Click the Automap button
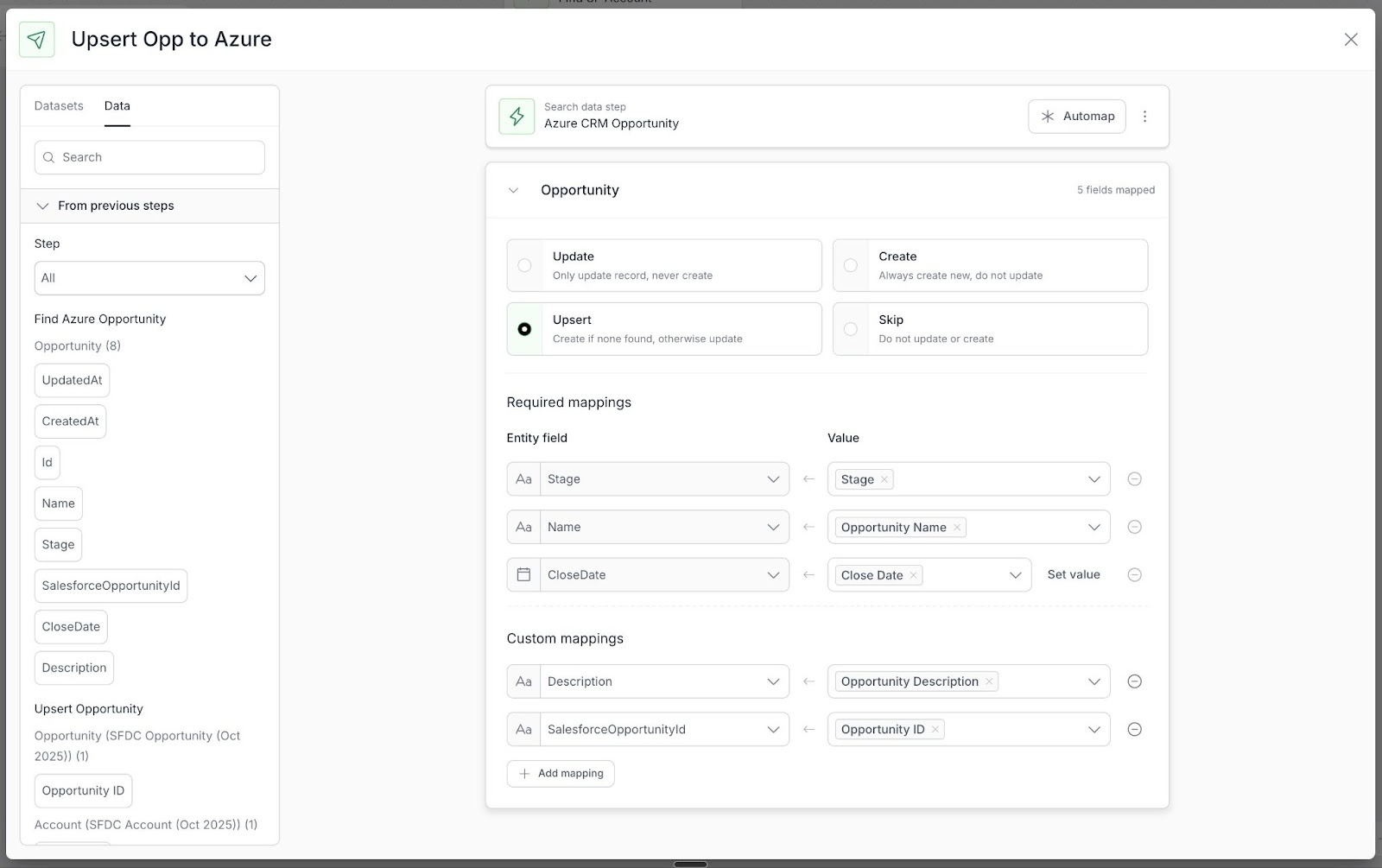The width and height of the screenshot is (1382, 868). click(x=1077, y=117)
